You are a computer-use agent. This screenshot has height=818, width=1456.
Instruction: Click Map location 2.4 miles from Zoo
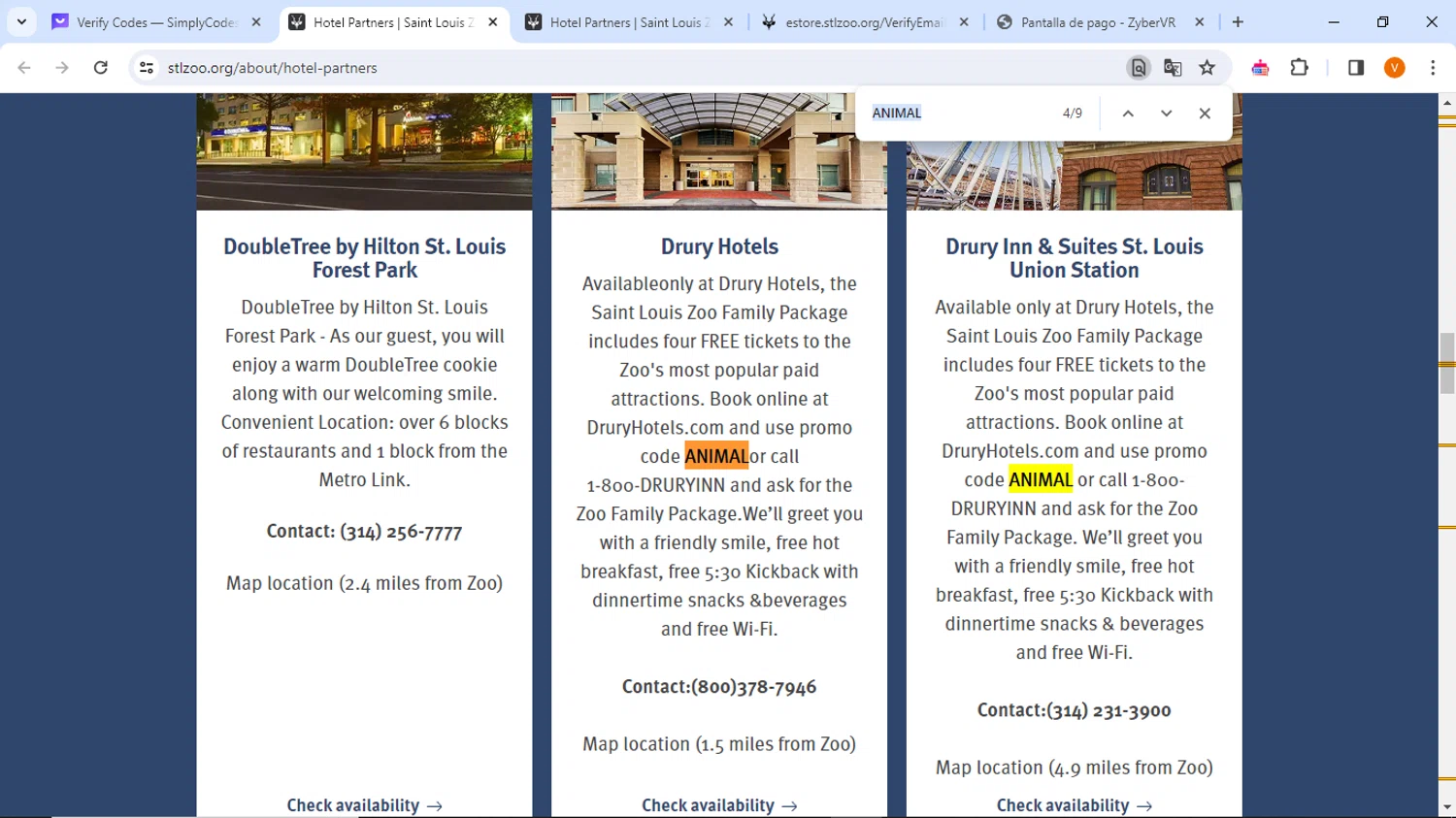point(364,583)
